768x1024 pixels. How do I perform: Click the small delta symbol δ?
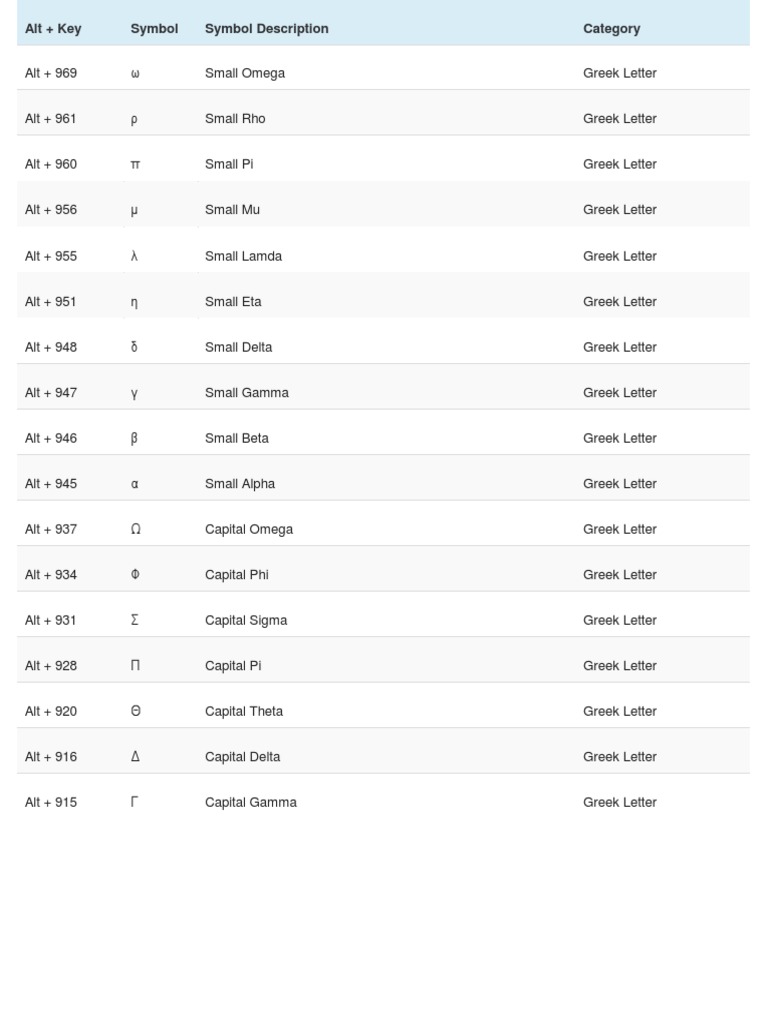[x=134, y=347]
